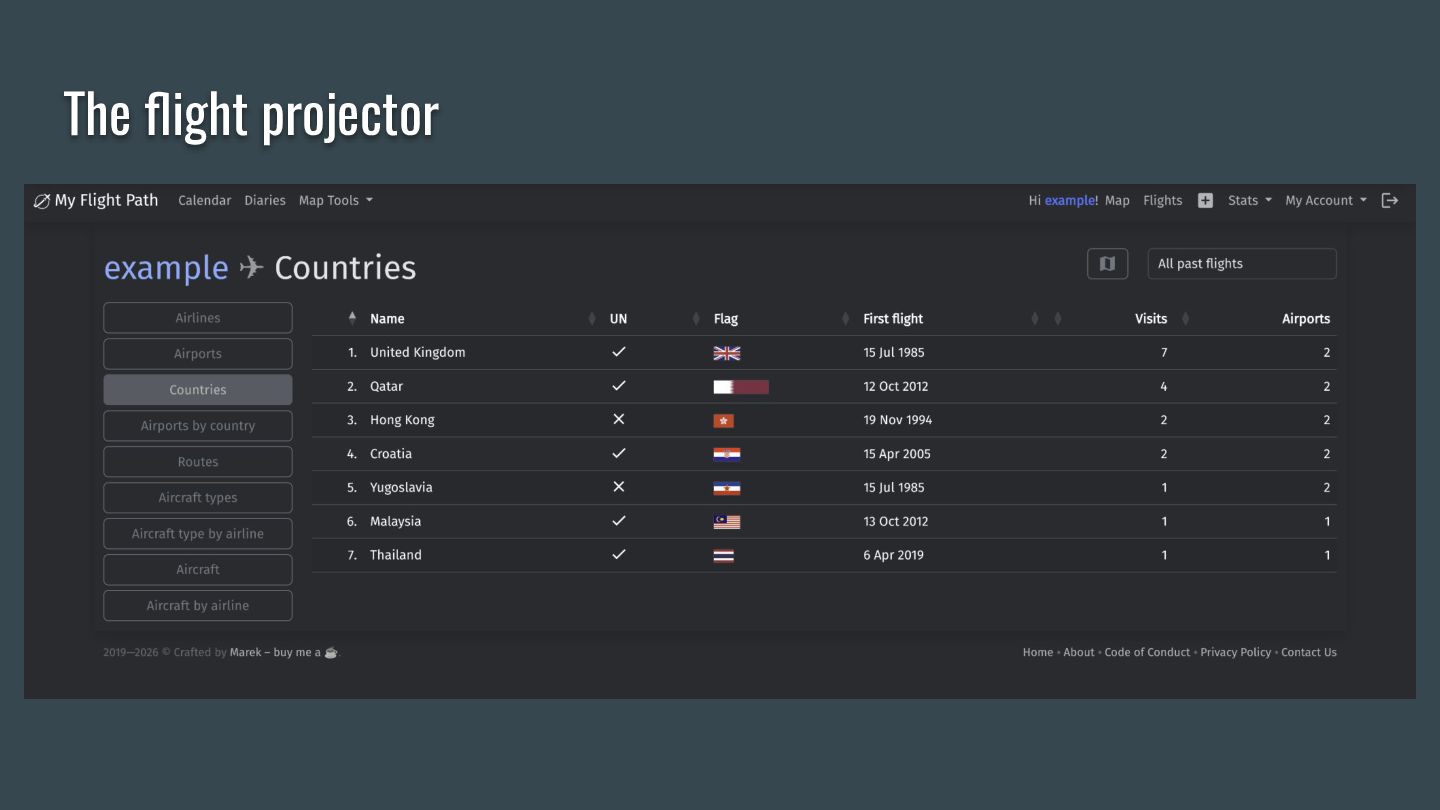This screenshot has height=810, width=1440.
Task: Sort the table by the Visits column
Action: click(1151, 319)
